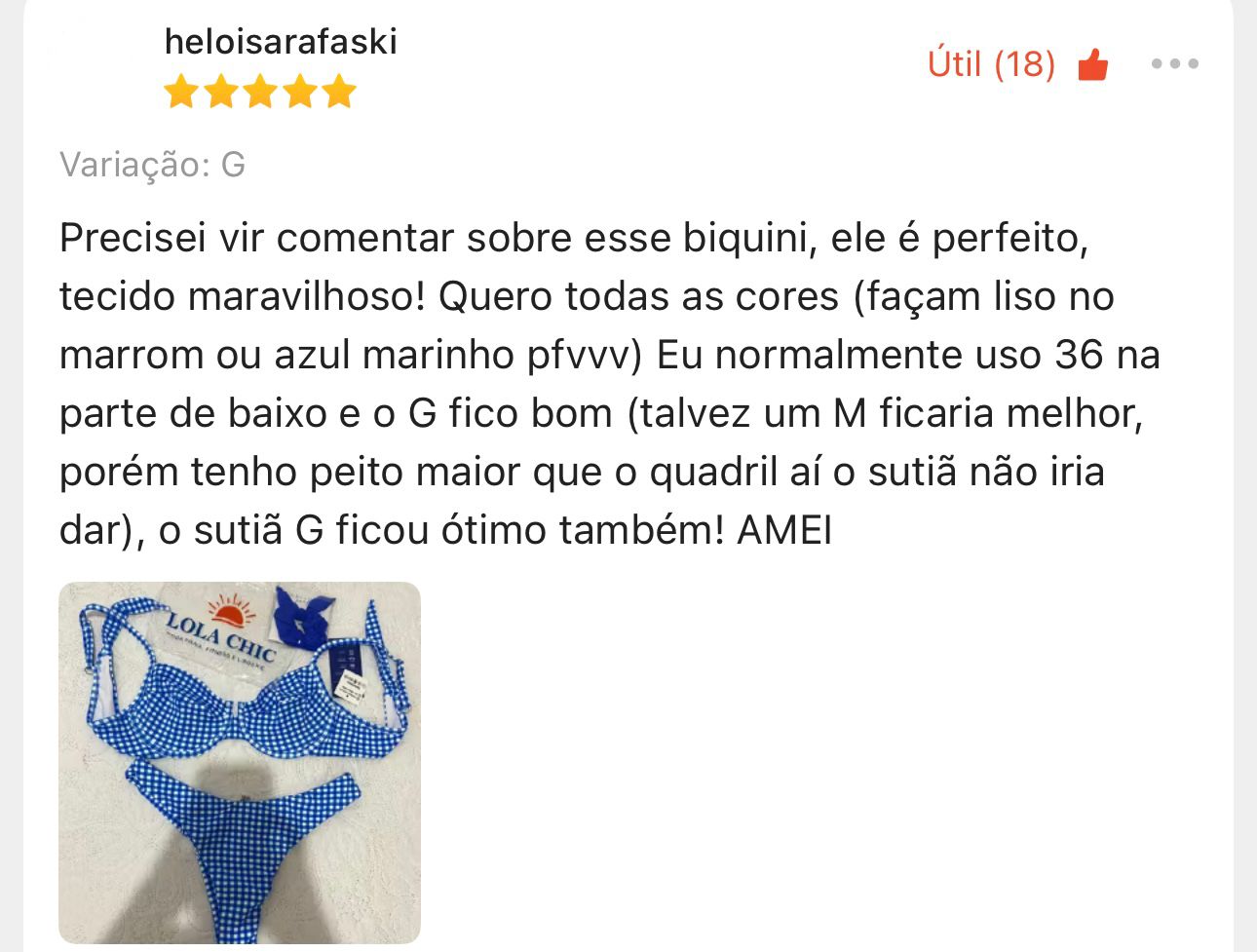This screenshot has width=1257, height=952.
Task: Click the word AMEI ending the review
Action: click(x=784, y=531)
